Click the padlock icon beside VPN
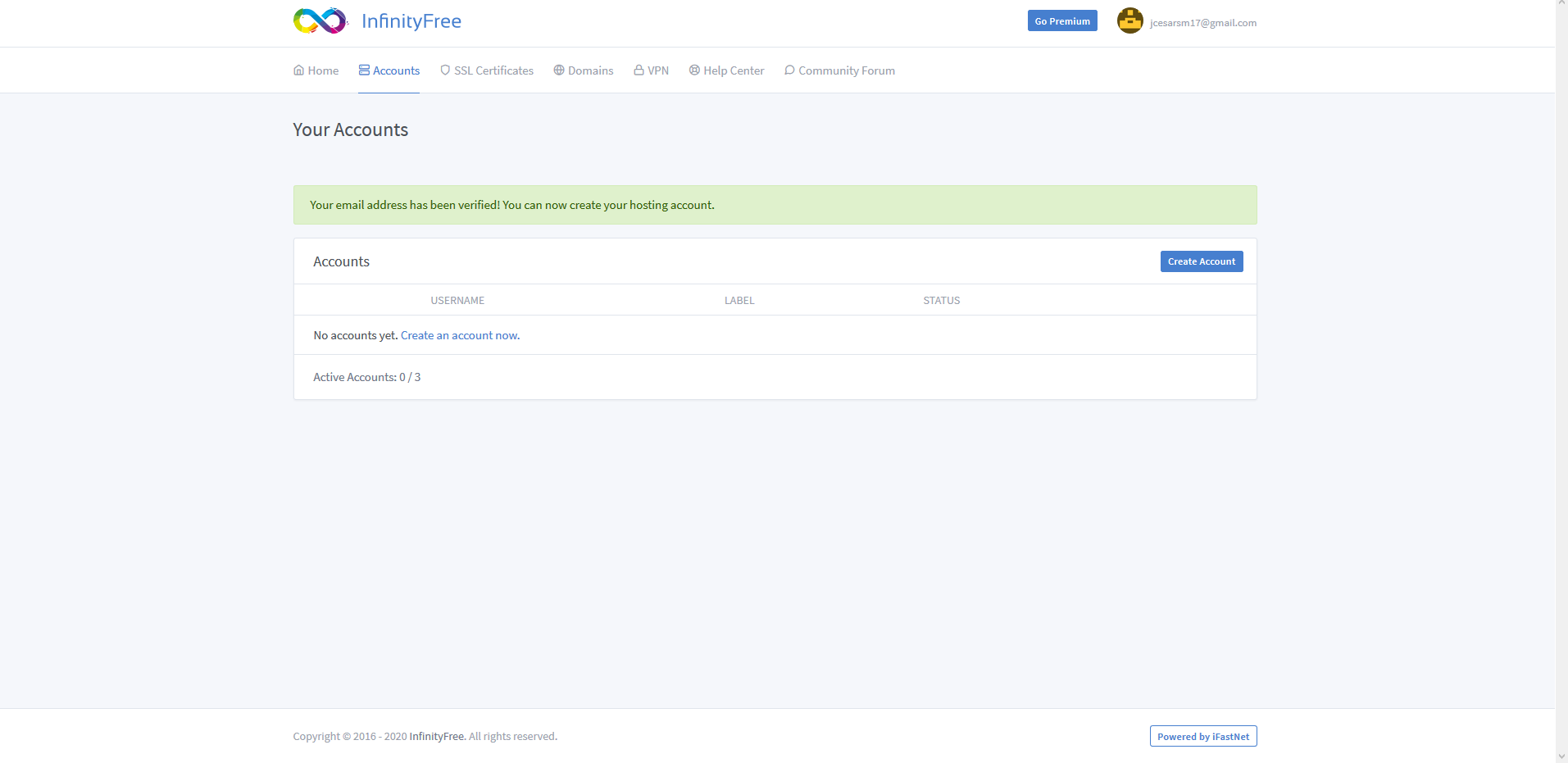1568x763 pixels. pos(639,70)
